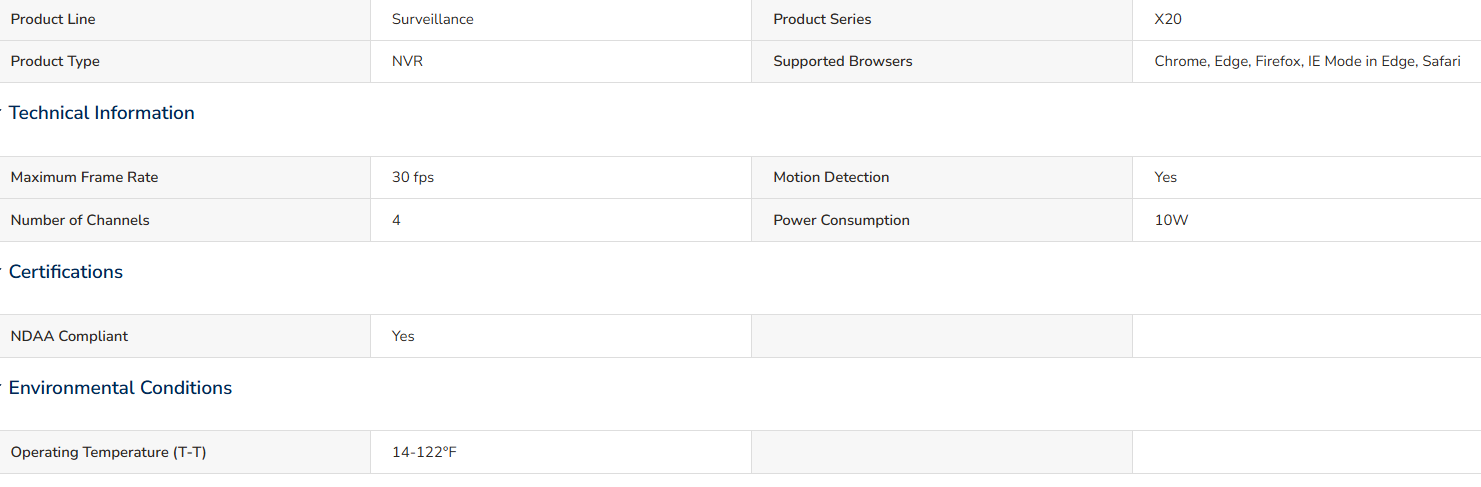The image size is (1481, 487).
Task: Select the 30 fps value
Action: [x=413, y=177]
